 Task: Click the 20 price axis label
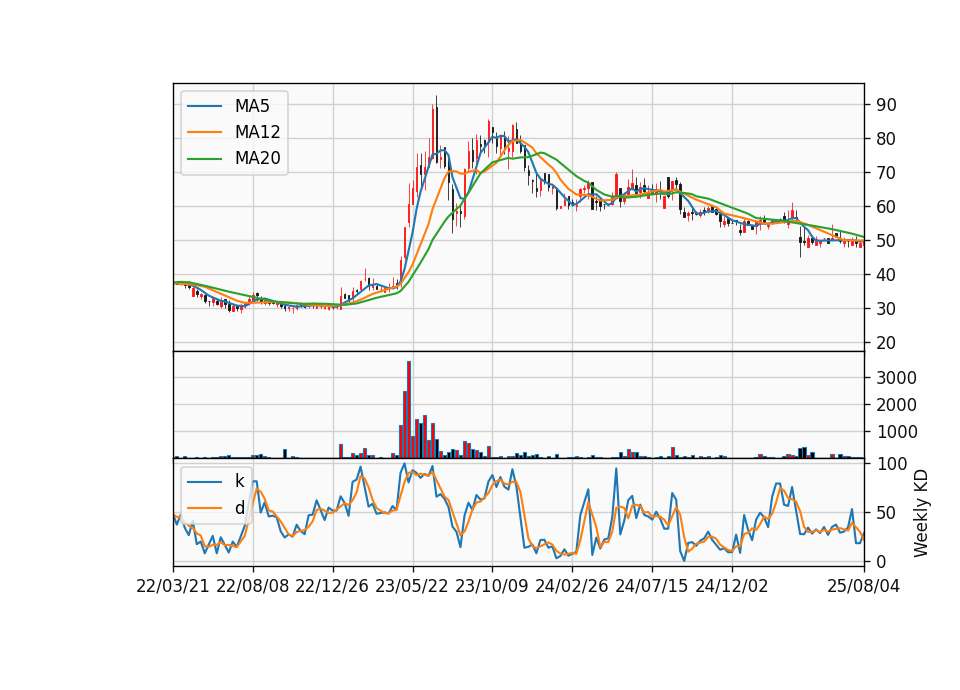point(886,343)
